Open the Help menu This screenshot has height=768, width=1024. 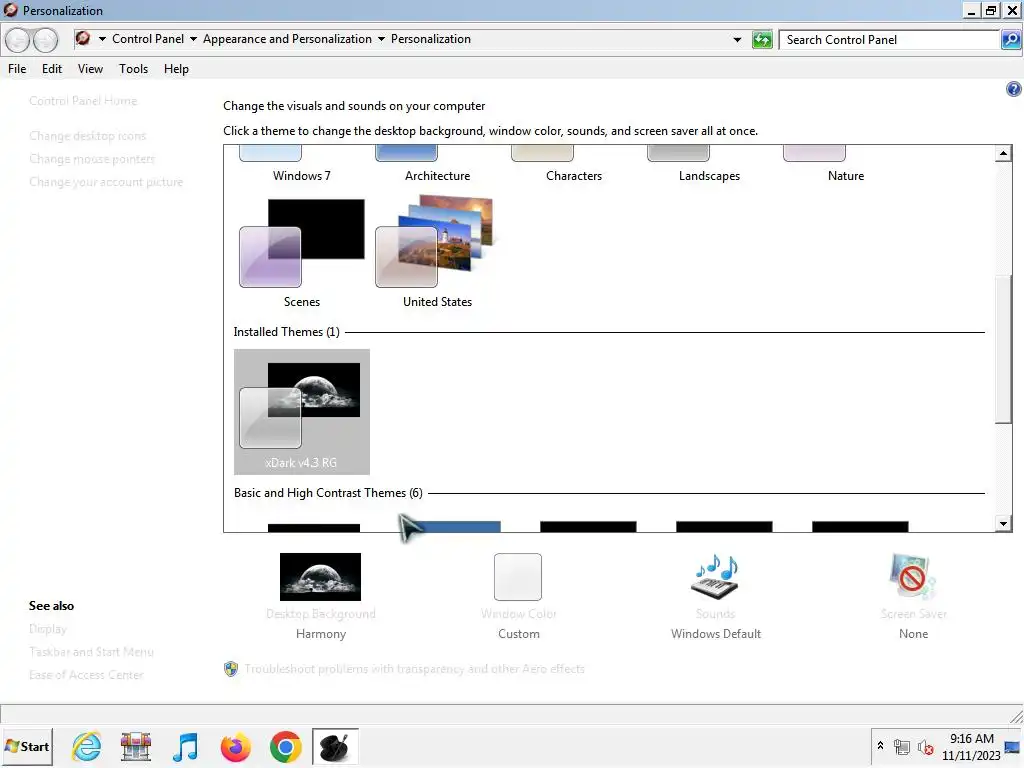[x=176, y=69]
